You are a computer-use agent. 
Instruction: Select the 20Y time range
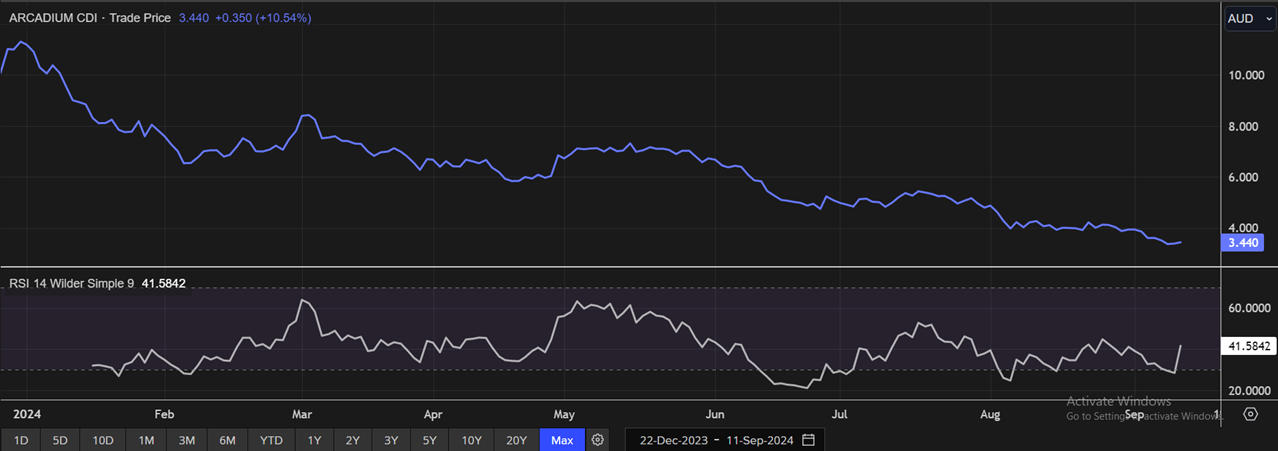515,440
